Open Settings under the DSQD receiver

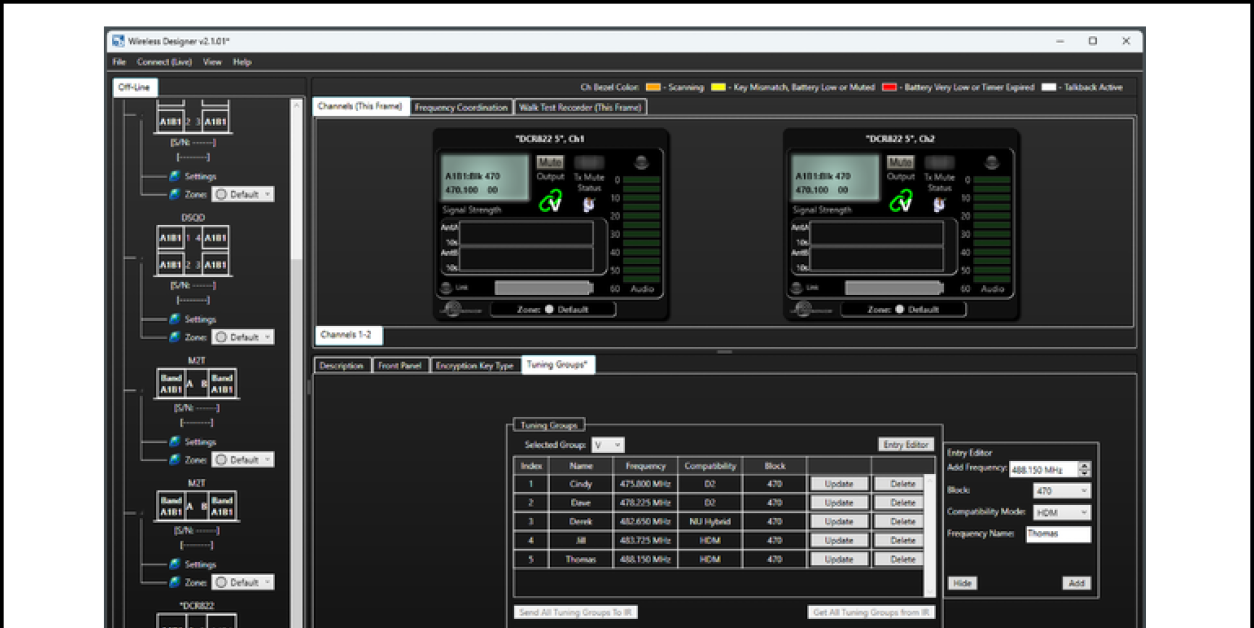coord(199,319)
